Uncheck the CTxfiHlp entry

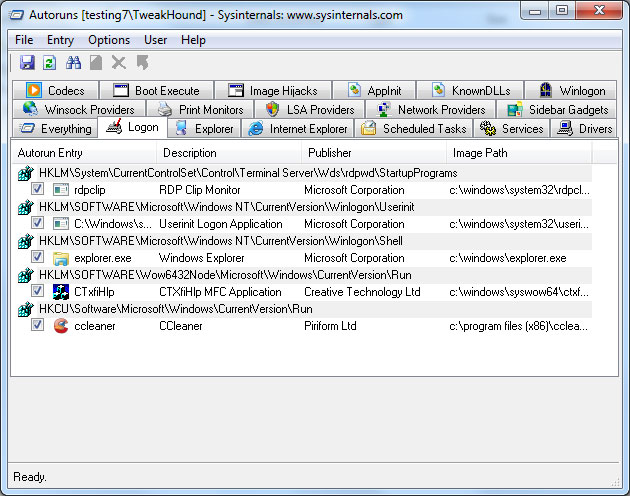click(x=37, y=291)
